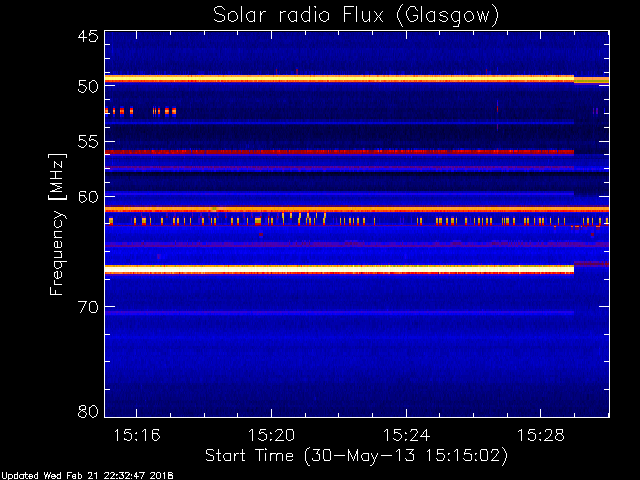
Task: Click the 15:20 time axis label
Action: pyautogui.click(x=271, y=436)
